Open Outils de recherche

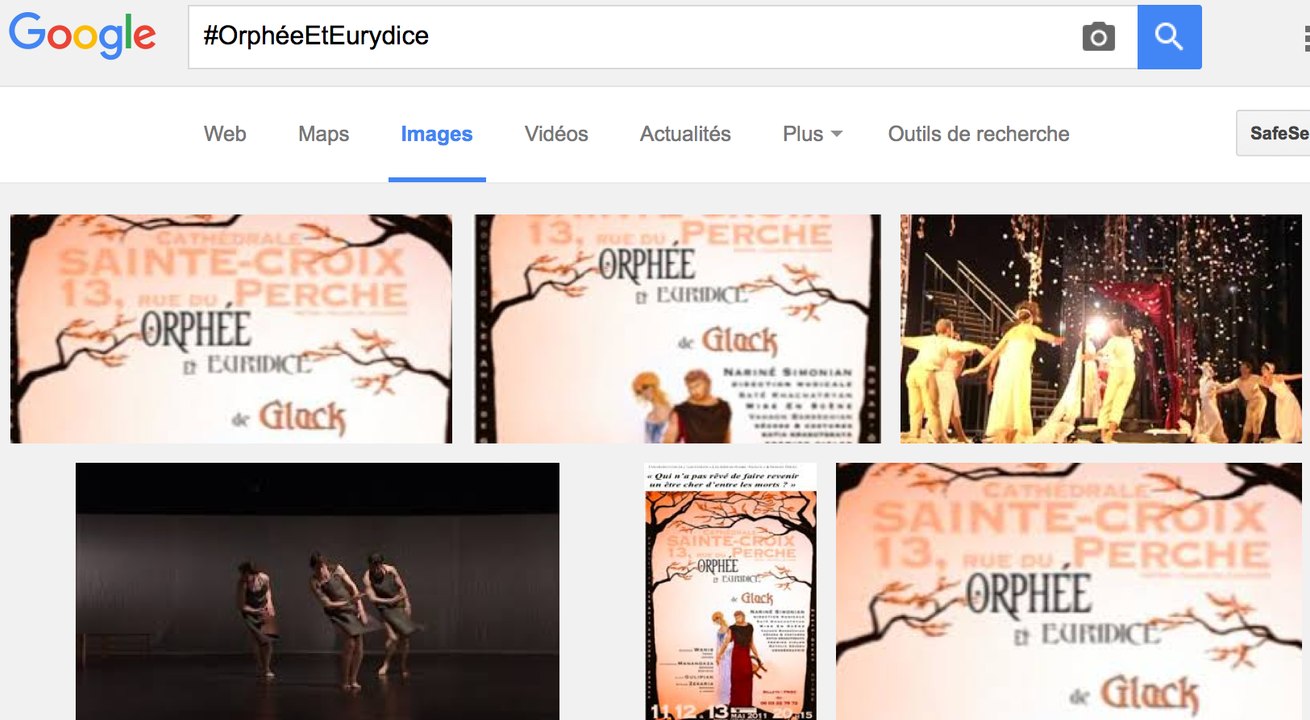(x=979, y=134)
